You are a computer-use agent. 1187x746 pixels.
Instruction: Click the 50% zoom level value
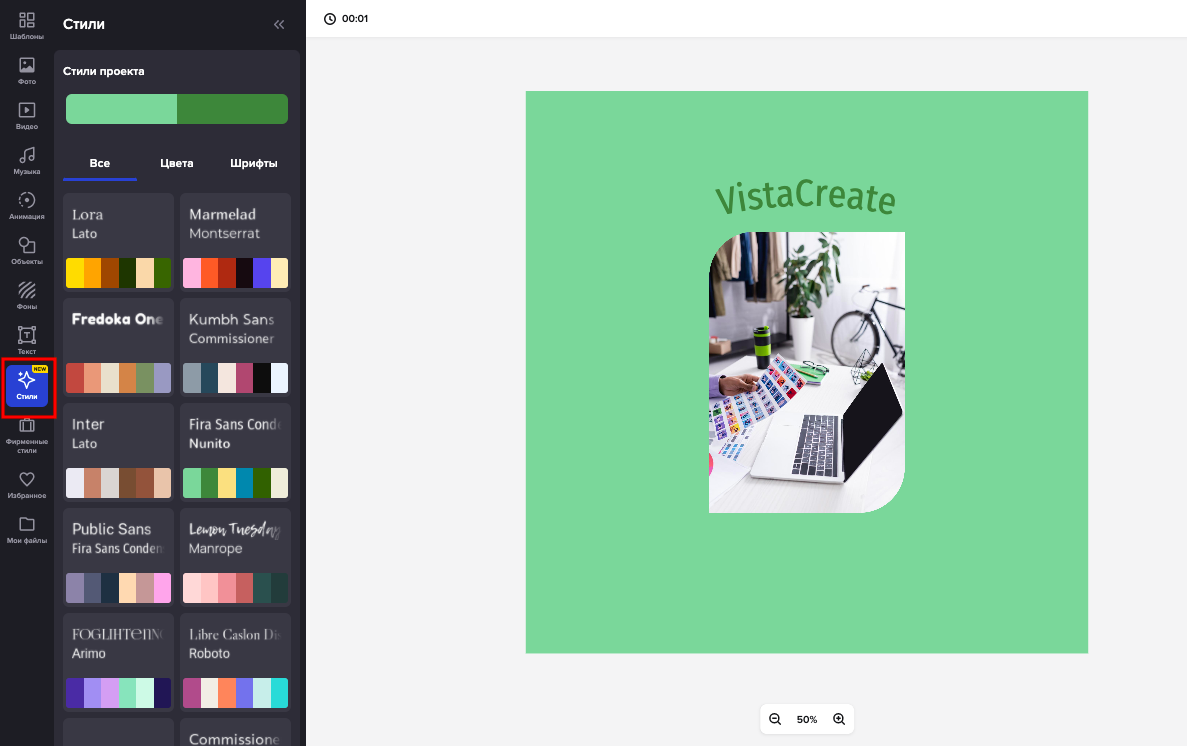coord(807,719)
